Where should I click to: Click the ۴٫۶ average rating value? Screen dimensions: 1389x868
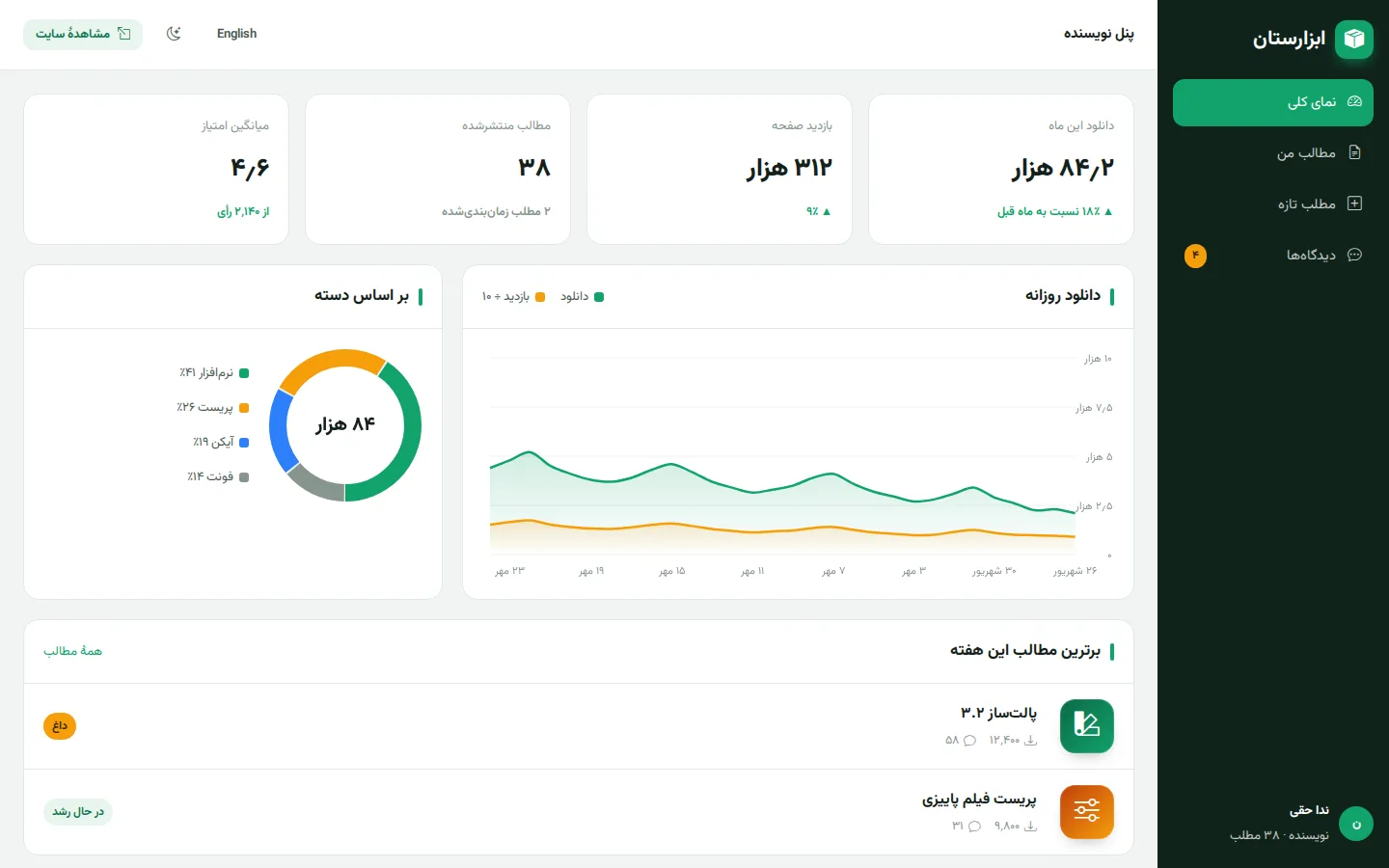tap(250, 169)
